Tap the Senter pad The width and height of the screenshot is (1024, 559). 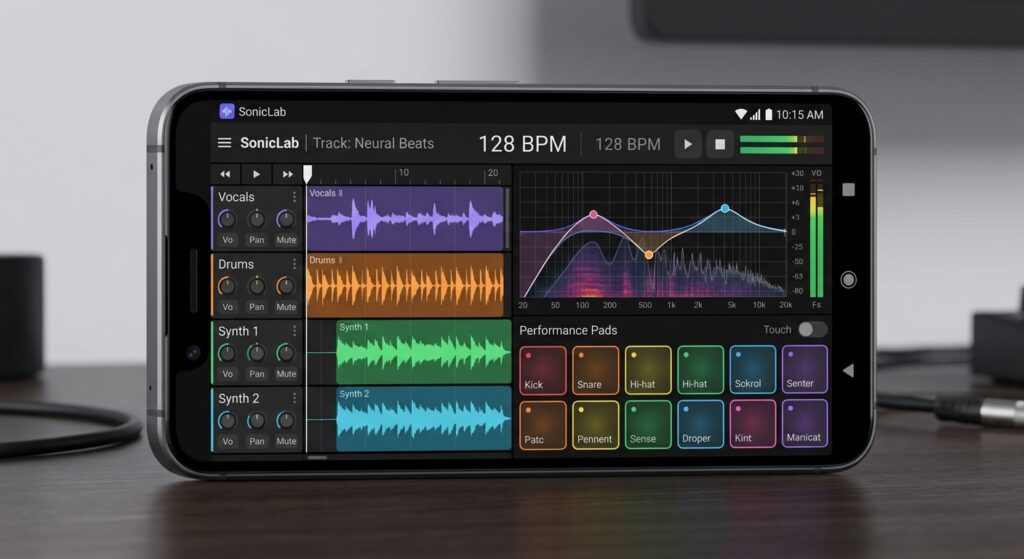(805, 369)
